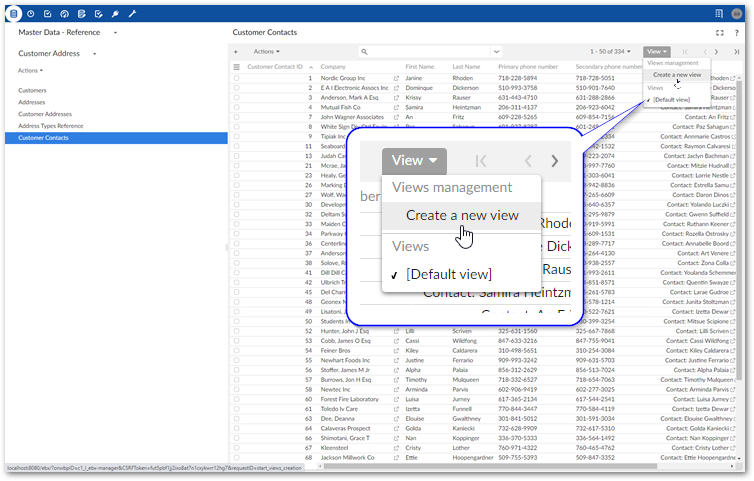Open Addresses in the left navigation
The width and height of the screenshot is (754, 481).
[33, 102]
